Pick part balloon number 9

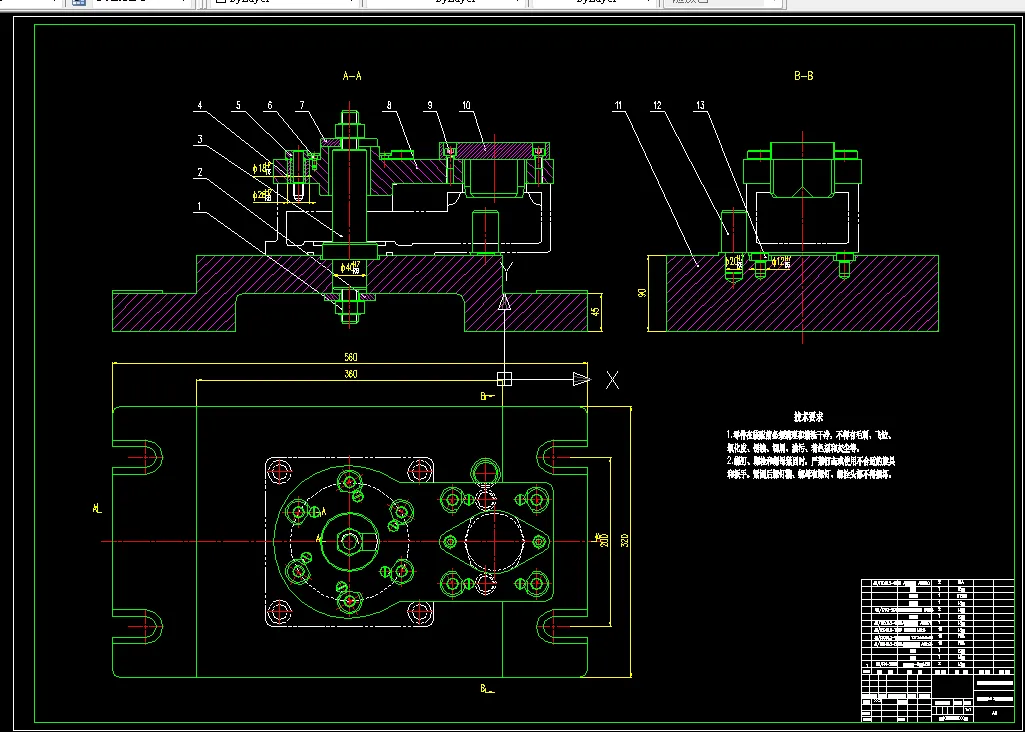click(429, 105)
